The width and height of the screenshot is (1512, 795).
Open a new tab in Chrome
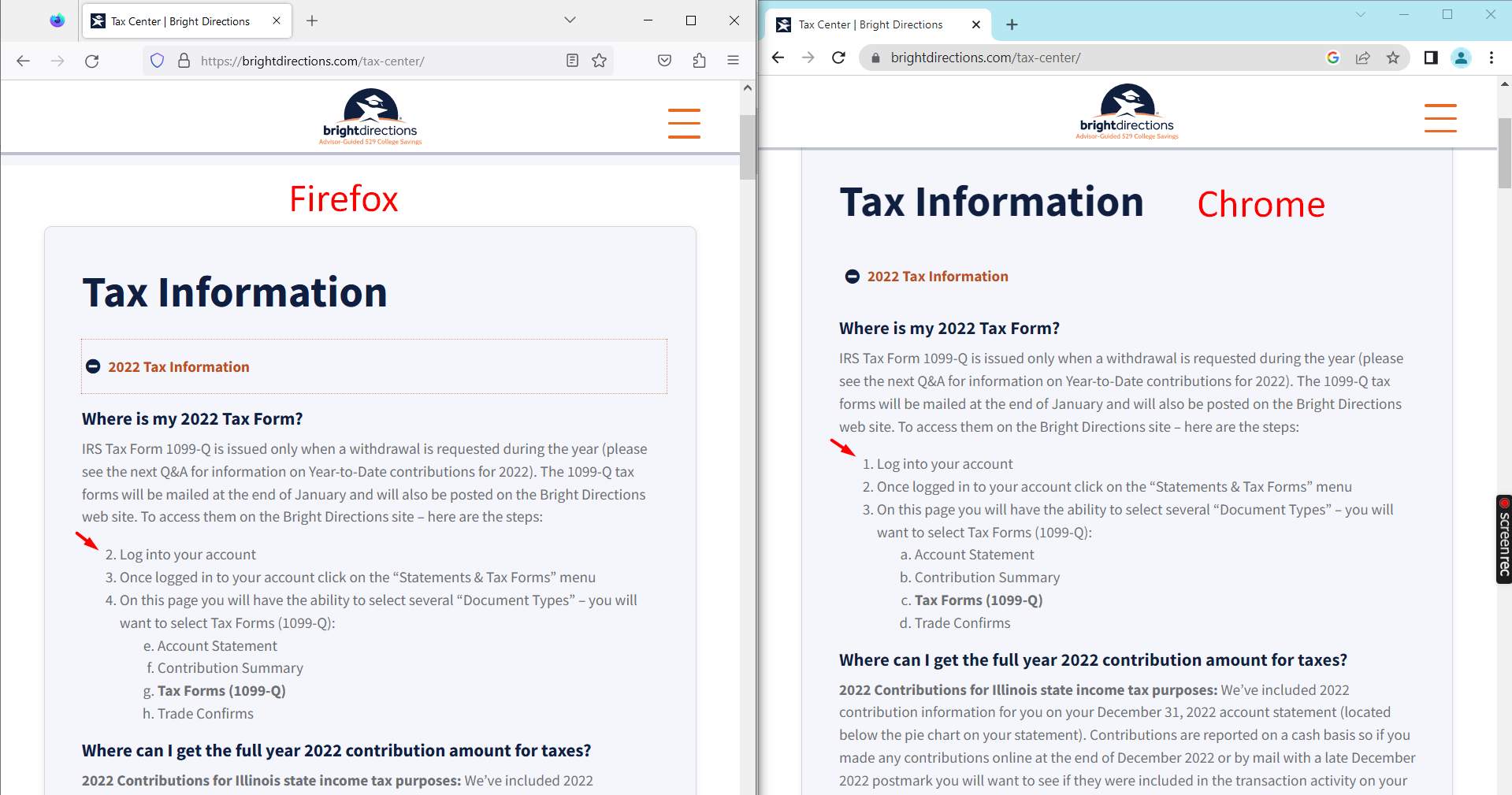point(1012,25)
